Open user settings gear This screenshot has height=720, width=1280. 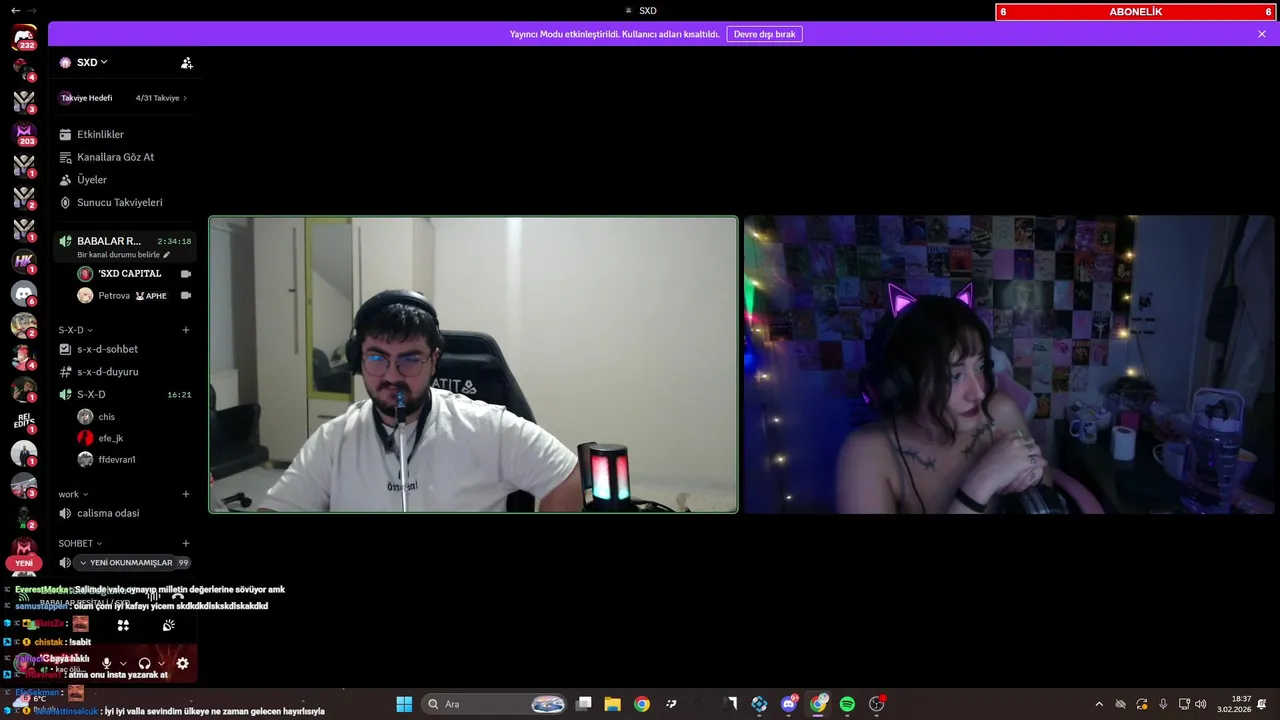[182, 663]
